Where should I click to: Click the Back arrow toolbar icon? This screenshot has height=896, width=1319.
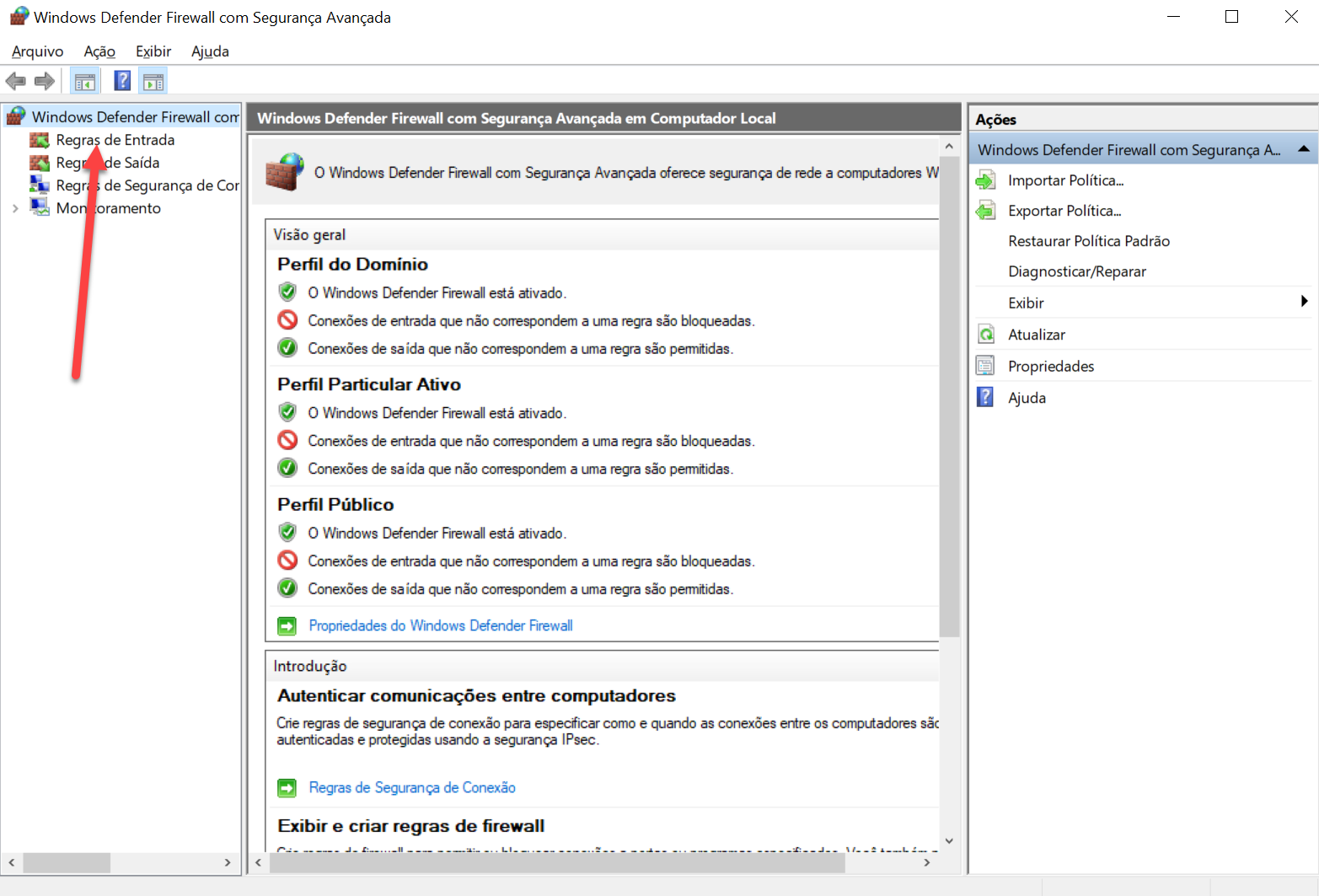(15, 81)
